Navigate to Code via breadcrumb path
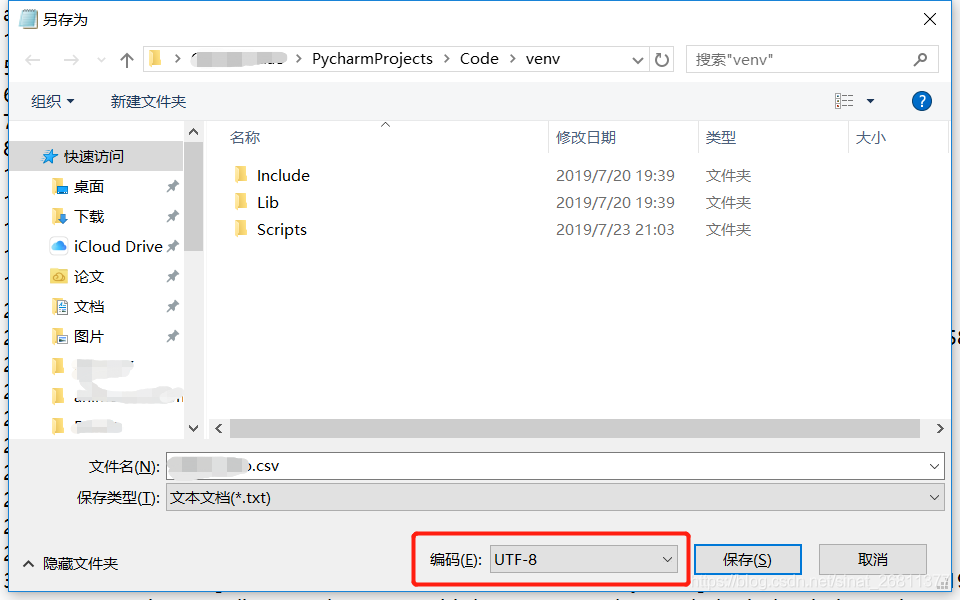The image size is (960, 600). [479, 59]
